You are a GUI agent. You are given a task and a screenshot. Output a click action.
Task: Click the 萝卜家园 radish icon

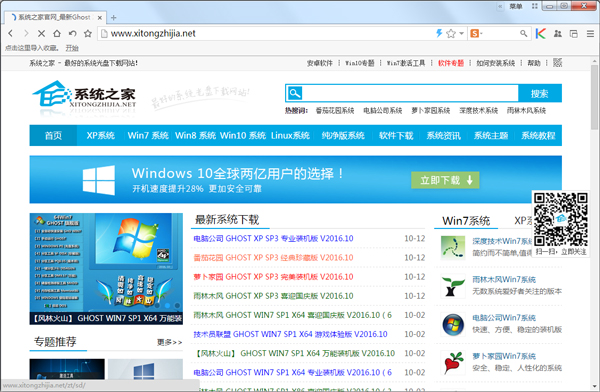click(x=453, y=363)
